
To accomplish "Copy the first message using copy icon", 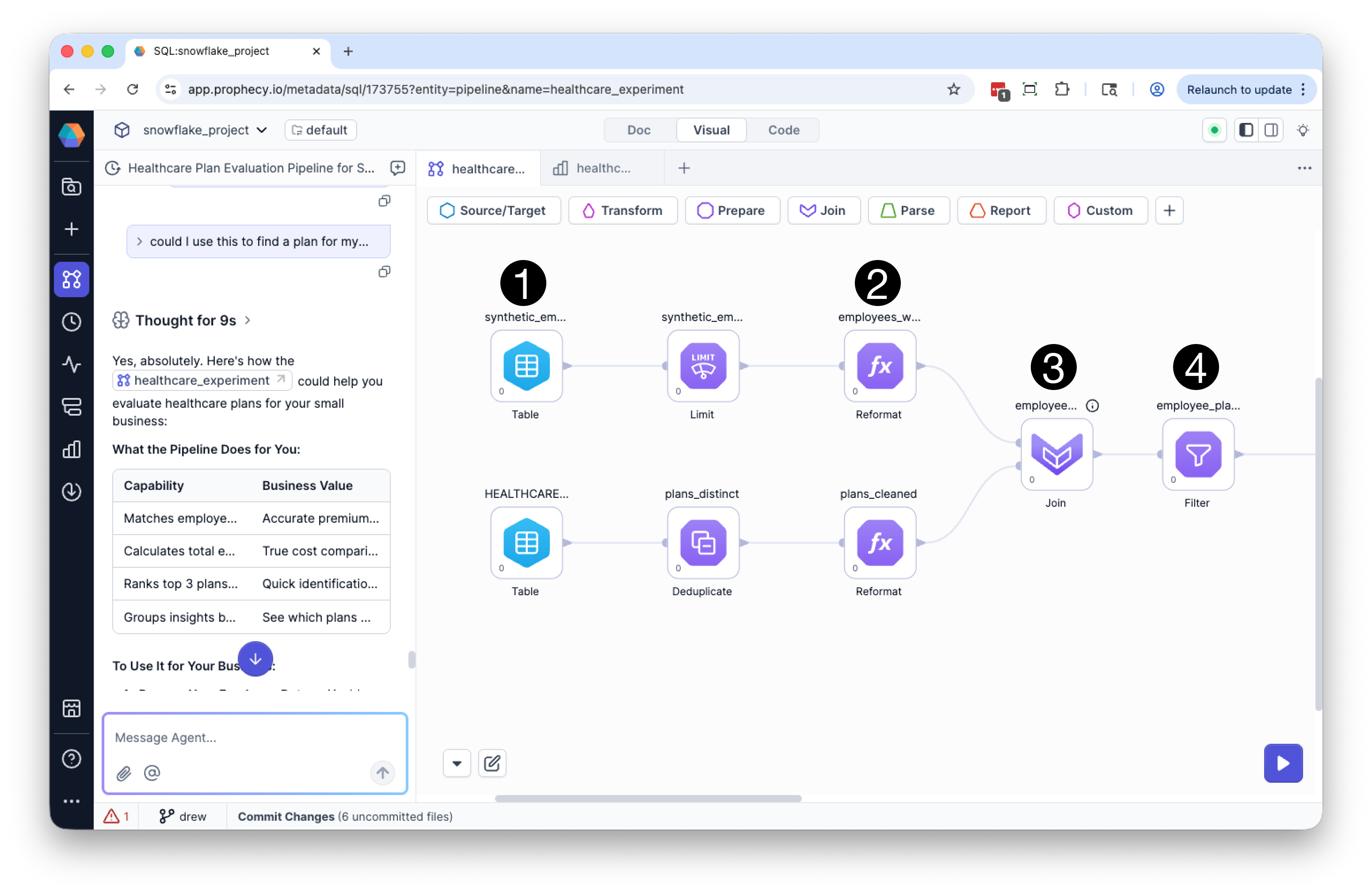I will [x=385, y=201].
